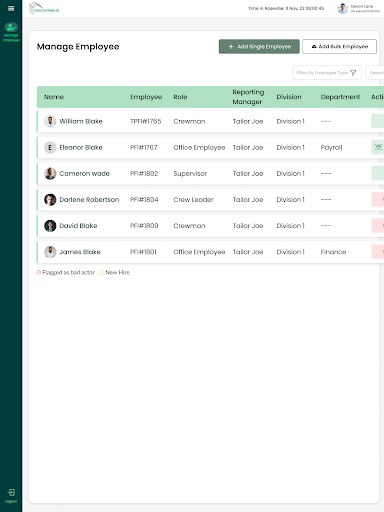Click employee ID PFI#1809
Image resolution: width=384 pixels, height=512 pixels.
(144, 226)
